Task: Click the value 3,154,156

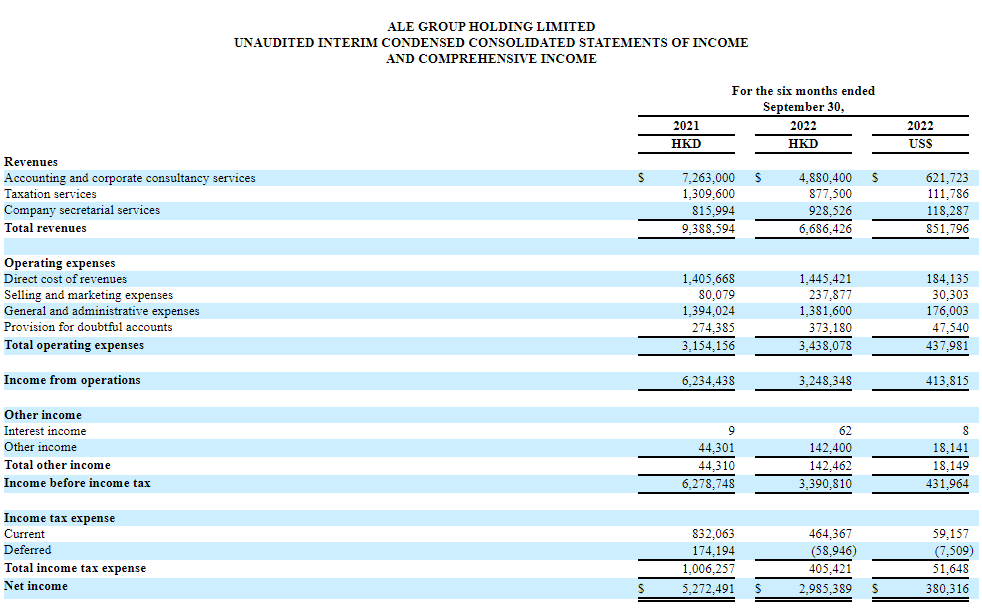Action: pos(708,346)
